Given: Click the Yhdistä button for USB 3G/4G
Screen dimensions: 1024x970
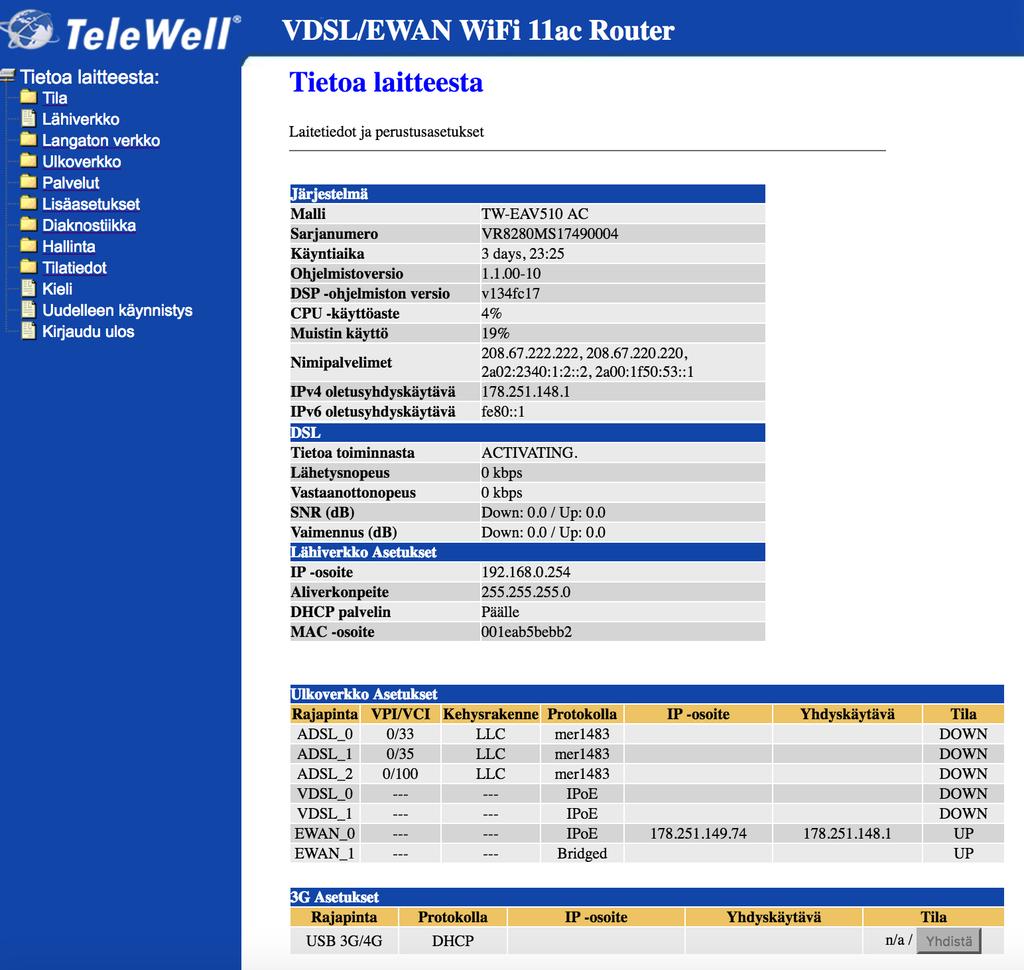Looking at the screenshot, I should coord(948,941).
